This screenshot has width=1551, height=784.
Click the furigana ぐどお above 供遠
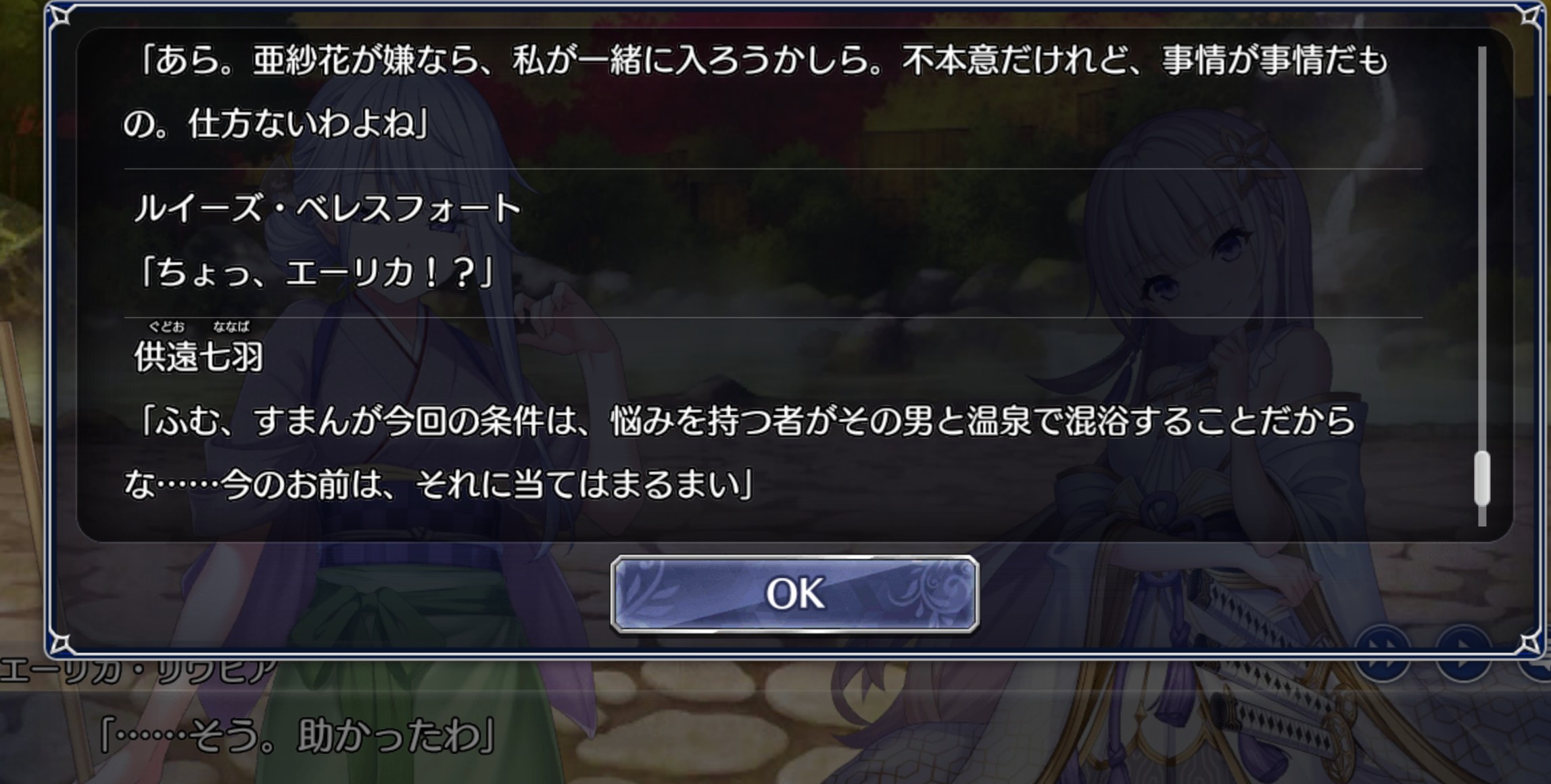[x=166, y=327]
